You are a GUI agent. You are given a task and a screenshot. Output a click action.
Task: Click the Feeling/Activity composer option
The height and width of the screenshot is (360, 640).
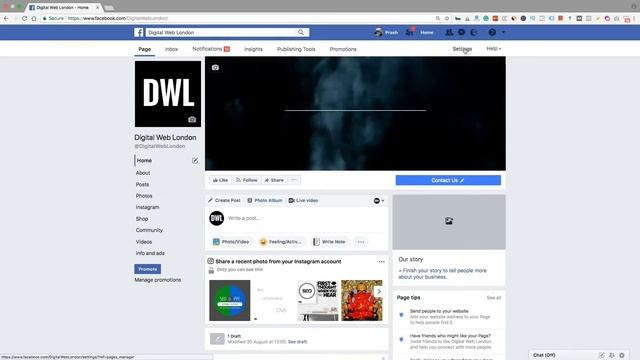pos(281,242)
